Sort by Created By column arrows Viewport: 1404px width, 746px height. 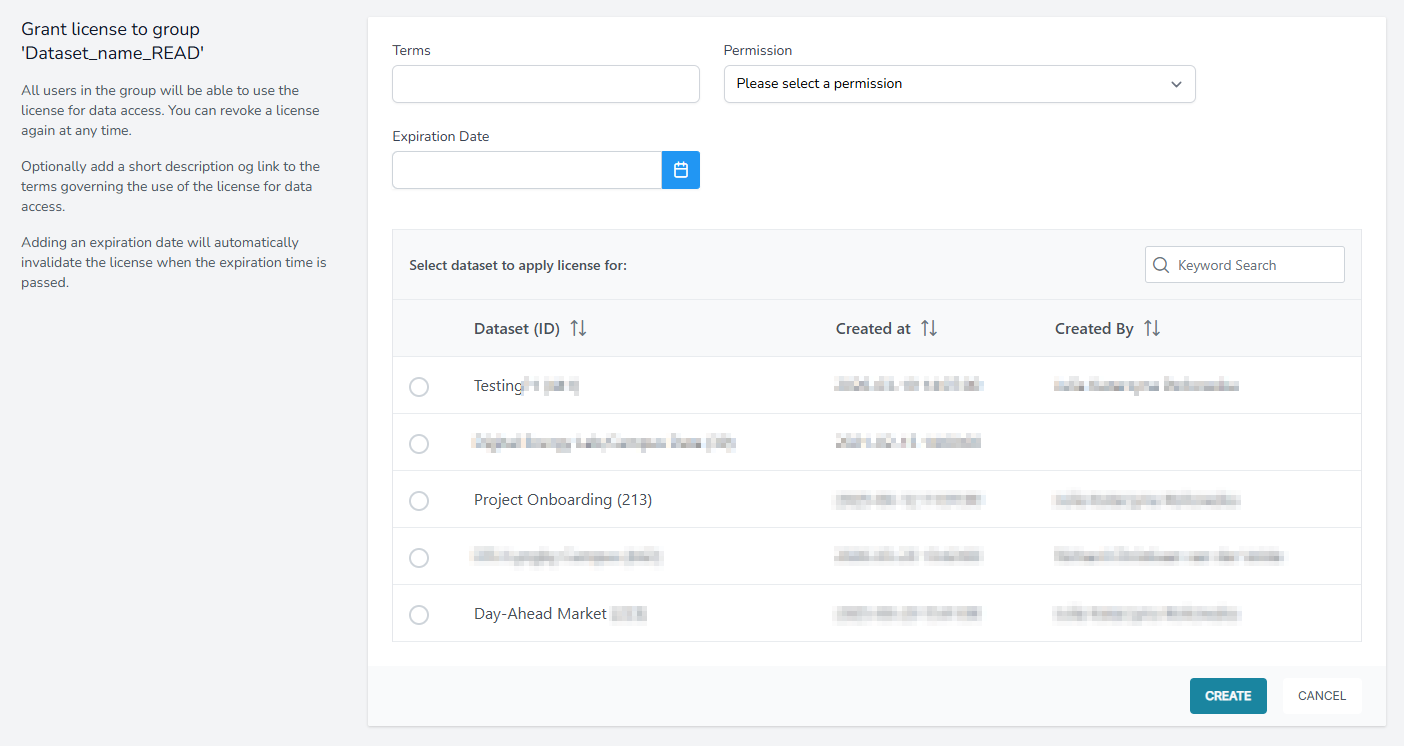pos(1152,329)
